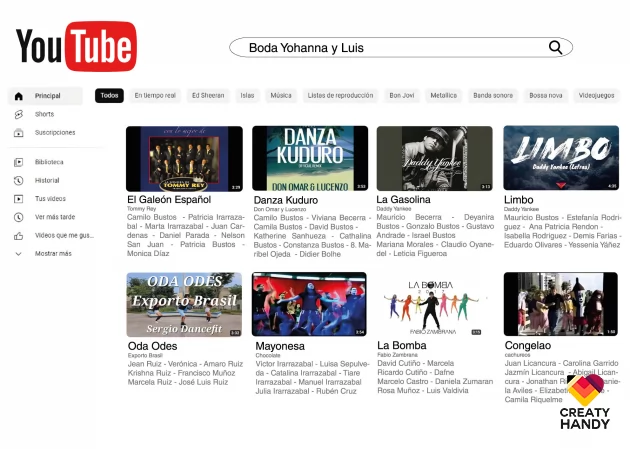
Task: Open Videos que me gus... in sidebar
Action: (x=64, y=235)
